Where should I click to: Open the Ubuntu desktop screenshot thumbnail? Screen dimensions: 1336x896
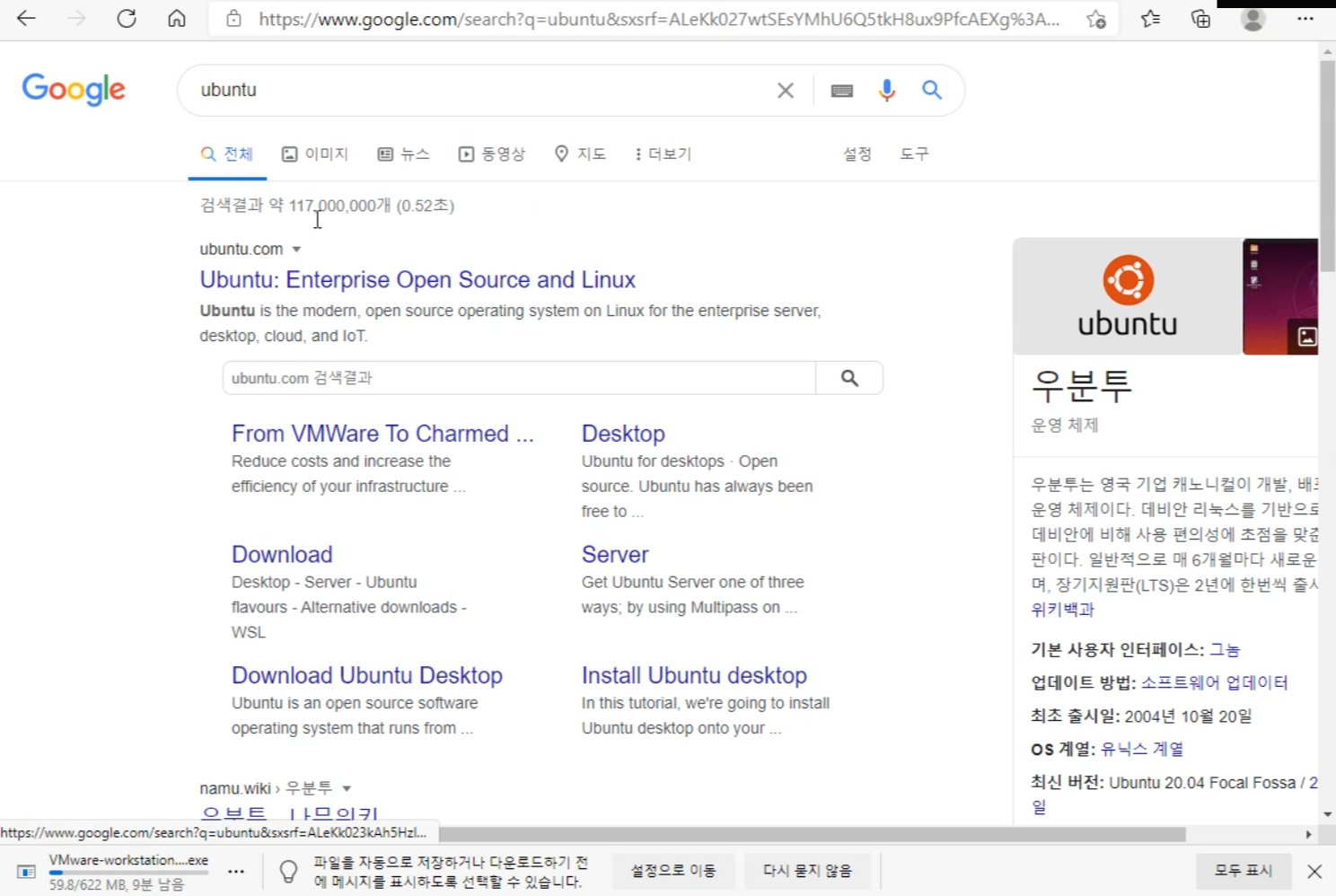1280,296
